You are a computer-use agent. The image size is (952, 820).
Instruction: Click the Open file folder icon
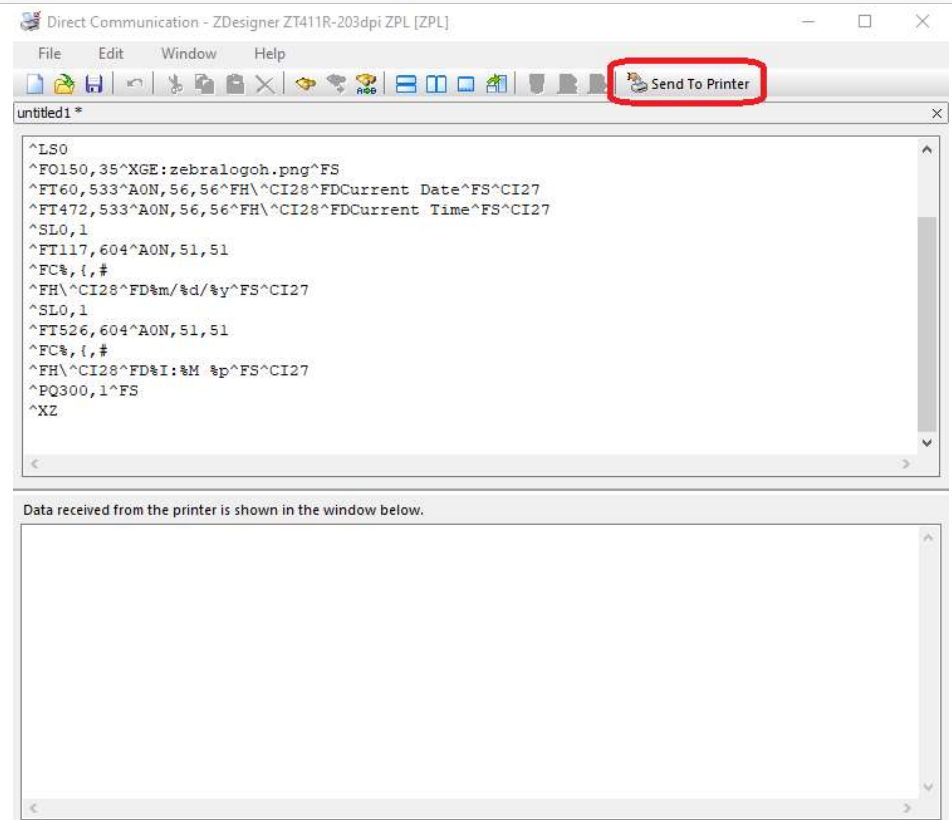[x=63, y=85]
